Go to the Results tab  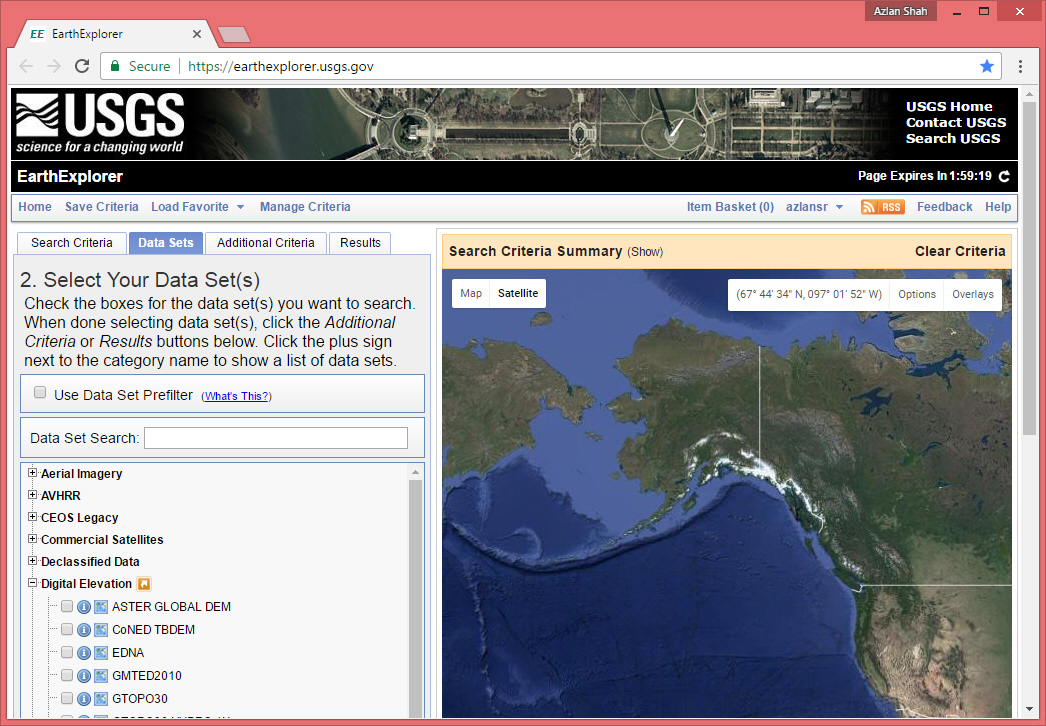pos(360,243)
